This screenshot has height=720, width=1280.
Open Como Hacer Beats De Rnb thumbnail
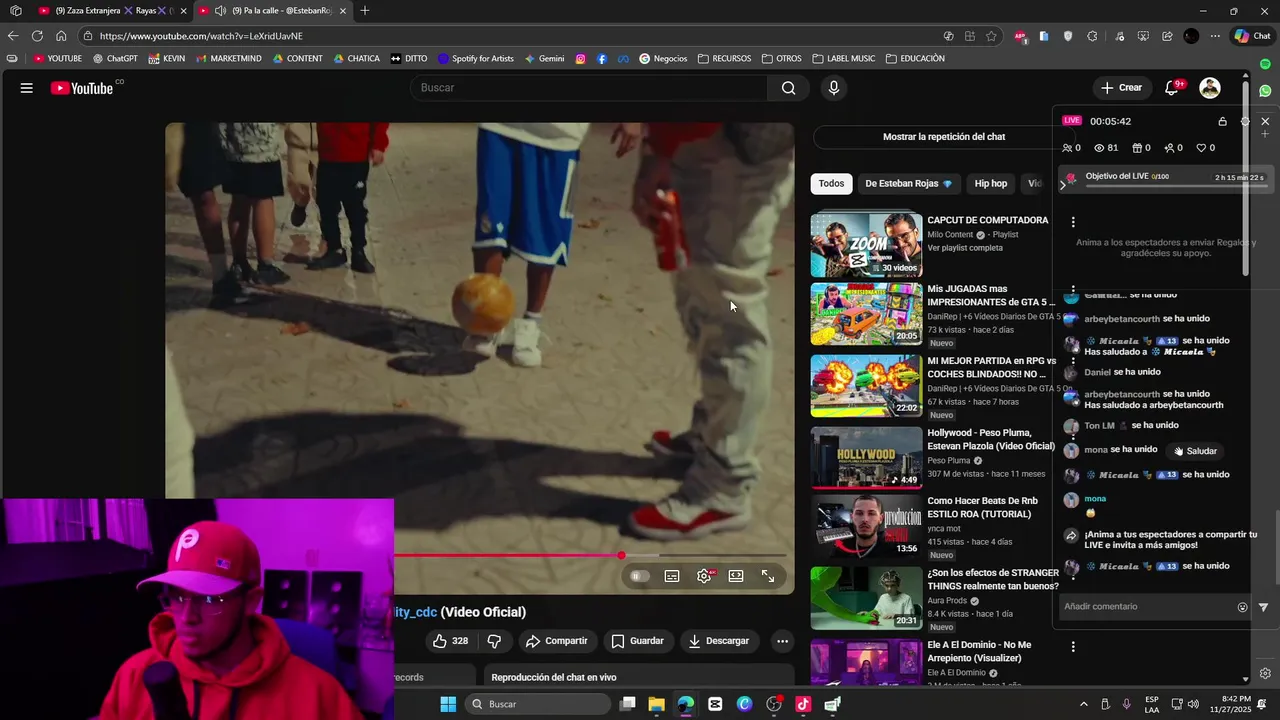coord(866,526)
